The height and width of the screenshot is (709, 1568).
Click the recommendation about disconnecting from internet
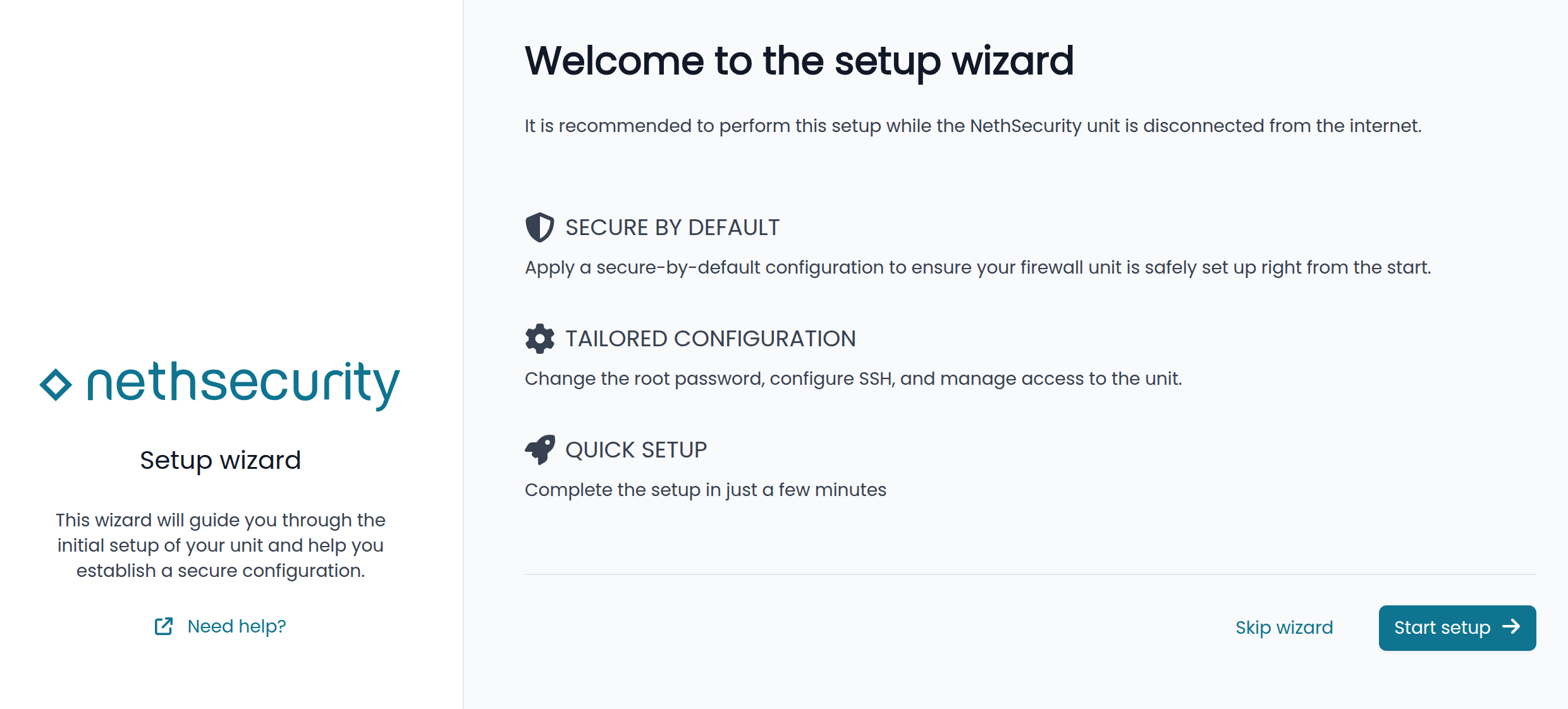pyautogui.click(x=973, y=126)
